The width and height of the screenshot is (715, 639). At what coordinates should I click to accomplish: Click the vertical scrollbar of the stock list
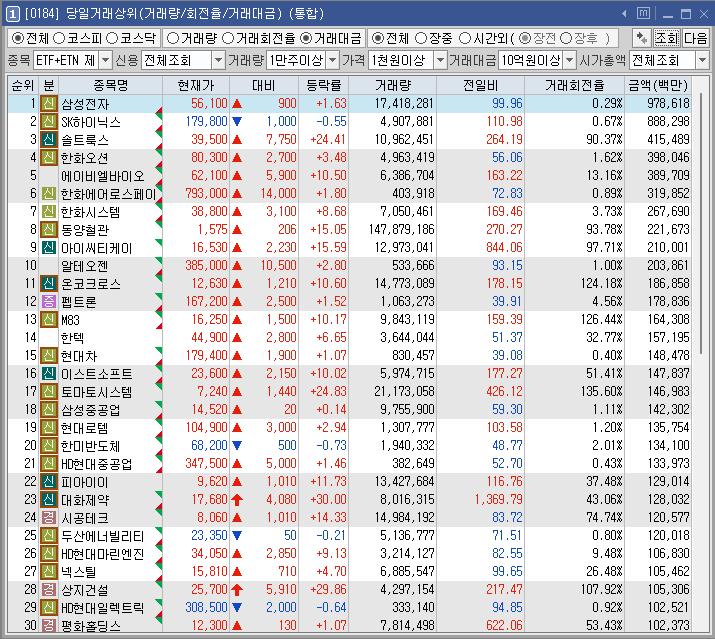click(701, 223)
